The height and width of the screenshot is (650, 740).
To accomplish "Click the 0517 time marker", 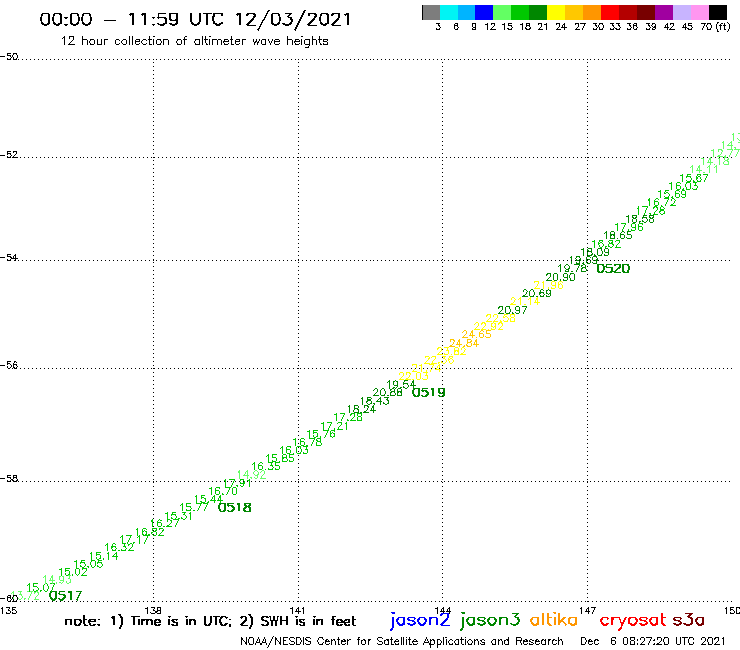I will (65, 596).
